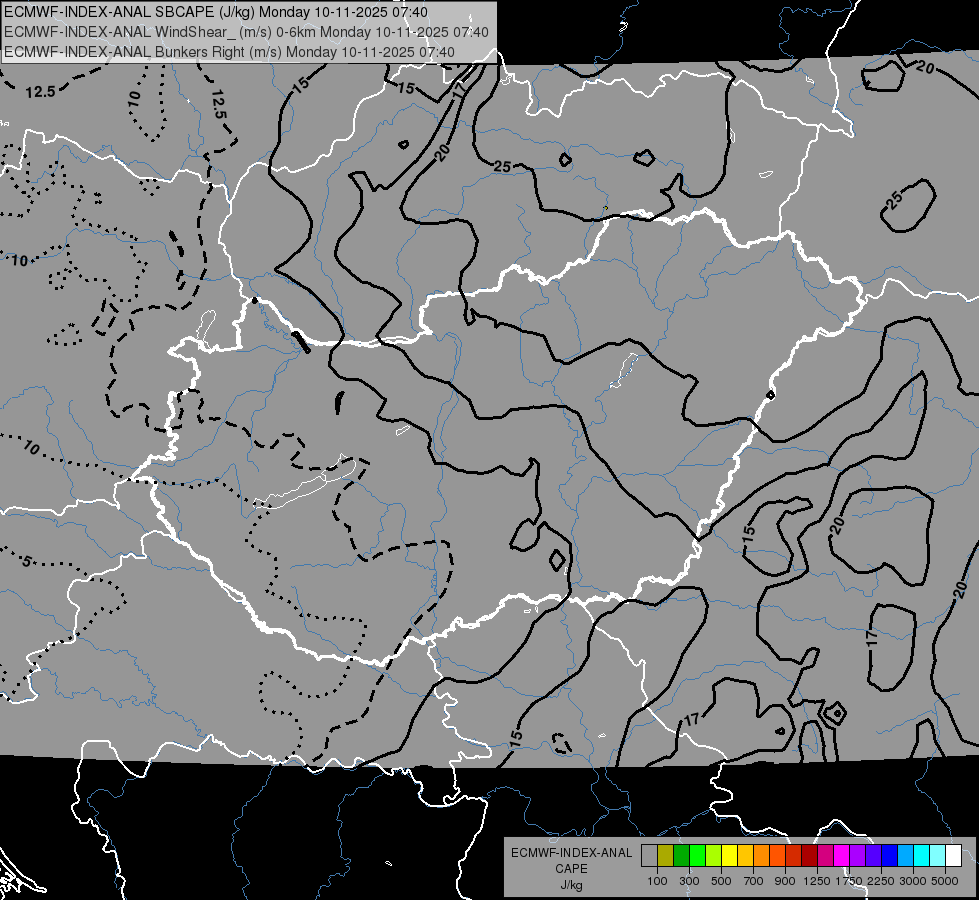The image size is (979, 900).
Task: Click the 1250 legend scale label
Action: tap(817, 881)
